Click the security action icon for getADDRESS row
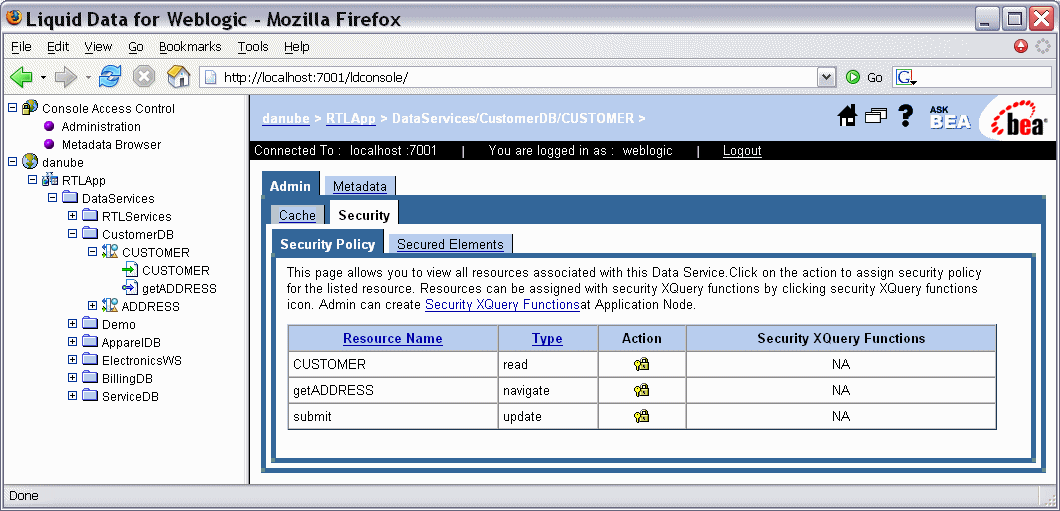1060x511 pixels. (641, 391)
